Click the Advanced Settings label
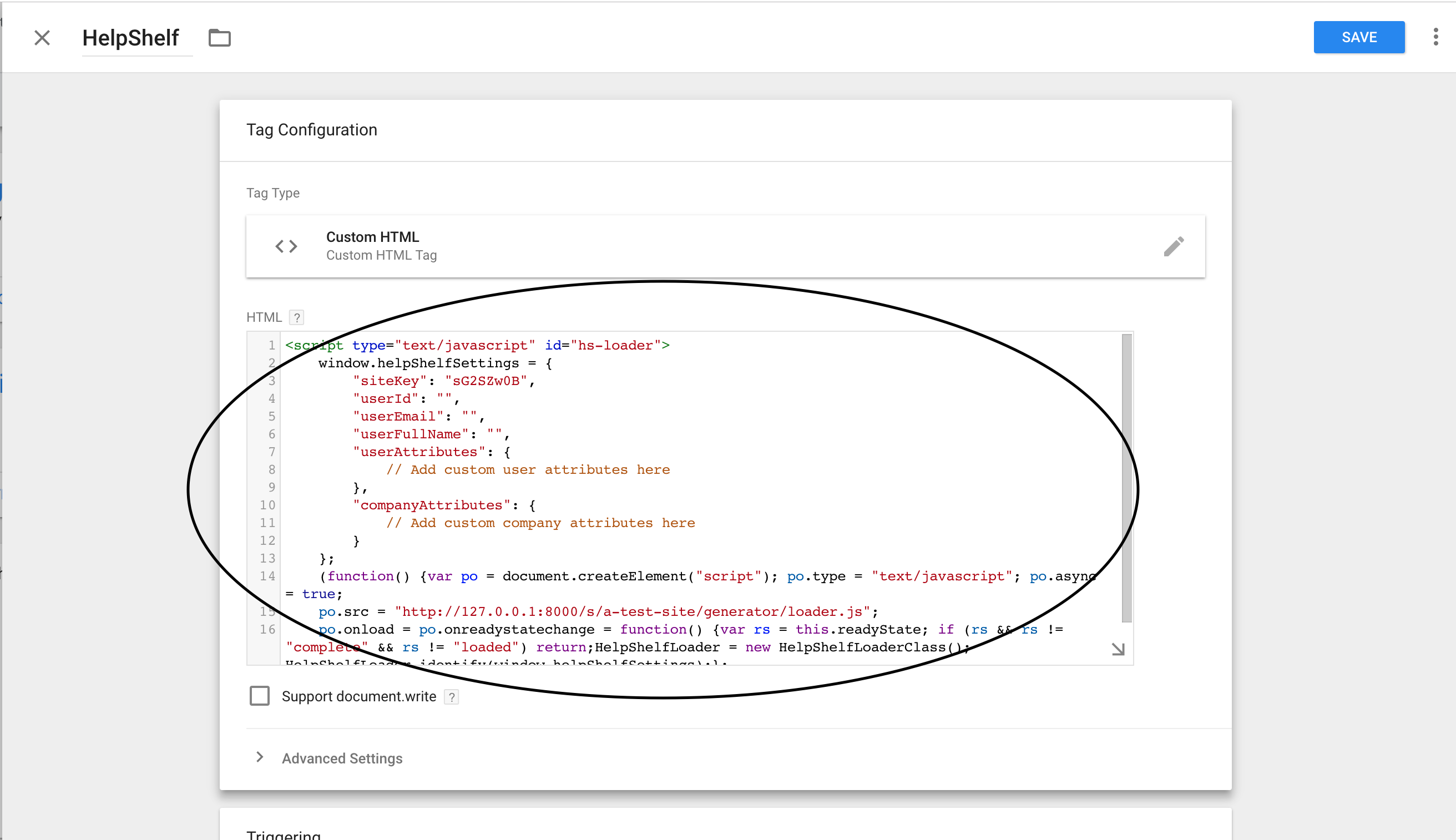The width and height of the screenshot is (1456, 840). (x=342, y=758)
